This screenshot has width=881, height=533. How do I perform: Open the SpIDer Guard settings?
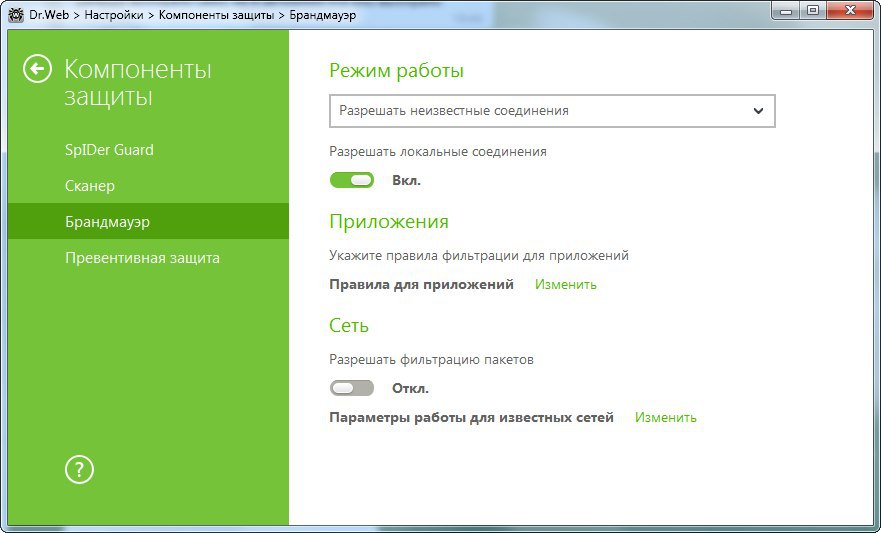[x=109, y=150]
